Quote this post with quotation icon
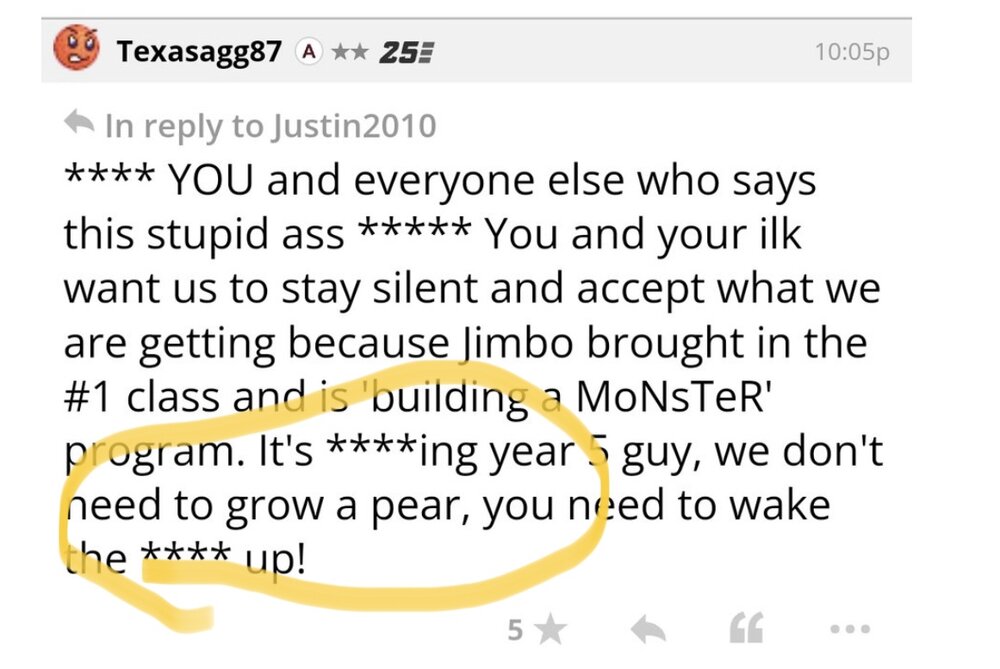1000x669 pixels. pyautogui.click(x=745, y=630)
